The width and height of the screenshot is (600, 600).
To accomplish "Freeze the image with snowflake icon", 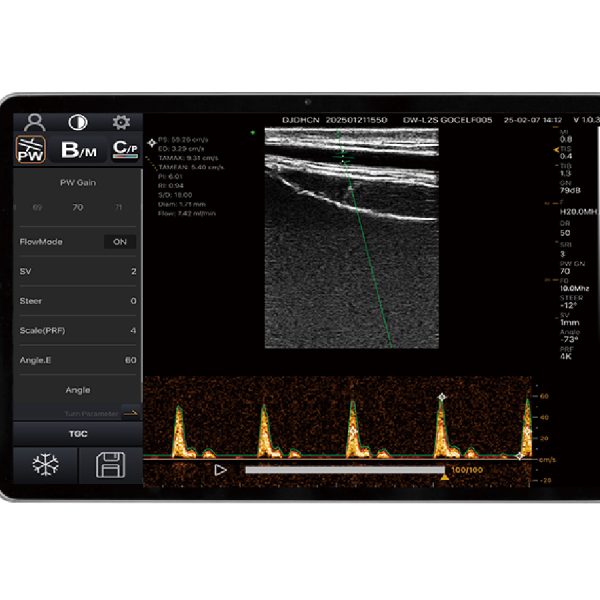I will coord(44,466).
